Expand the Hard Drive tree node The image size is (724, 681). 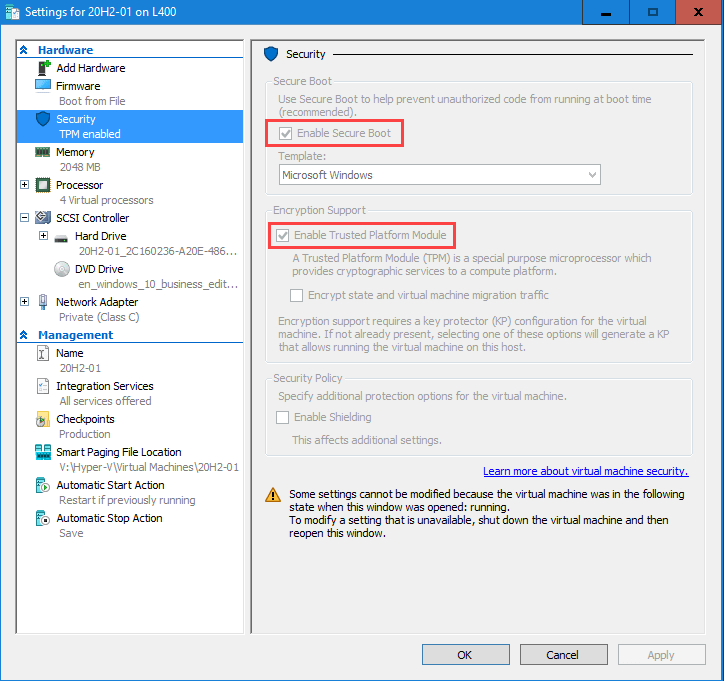43,236
